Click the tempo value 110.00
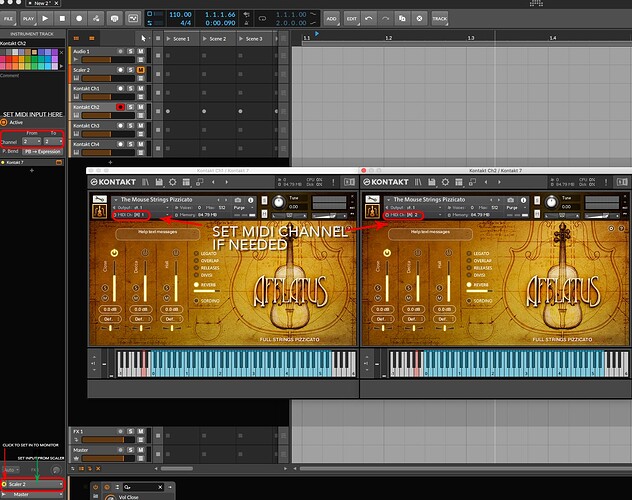632x500 pixels. click(x=180, y=15)
